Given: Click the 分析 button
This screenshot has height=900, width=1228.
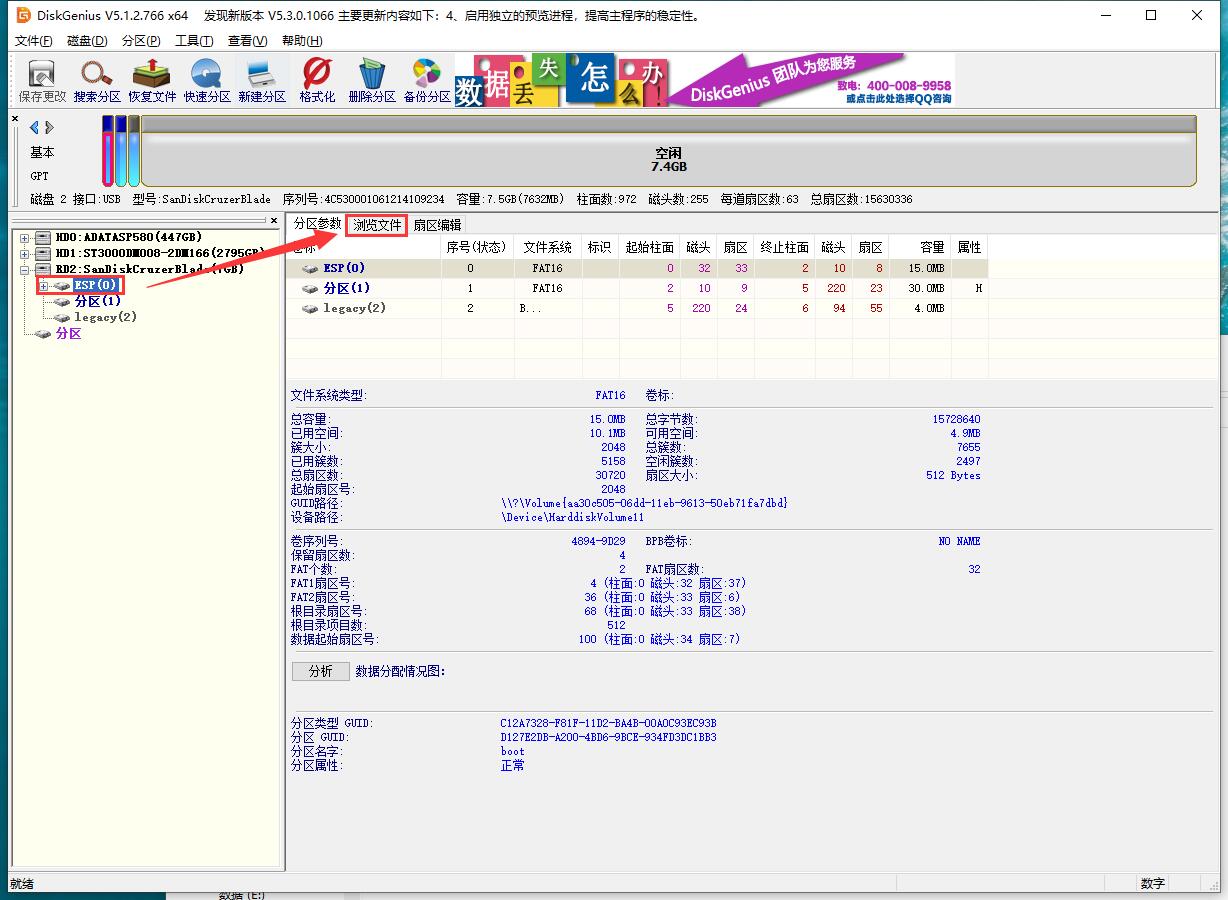Looking at the screenshot, I should [320, 671].
